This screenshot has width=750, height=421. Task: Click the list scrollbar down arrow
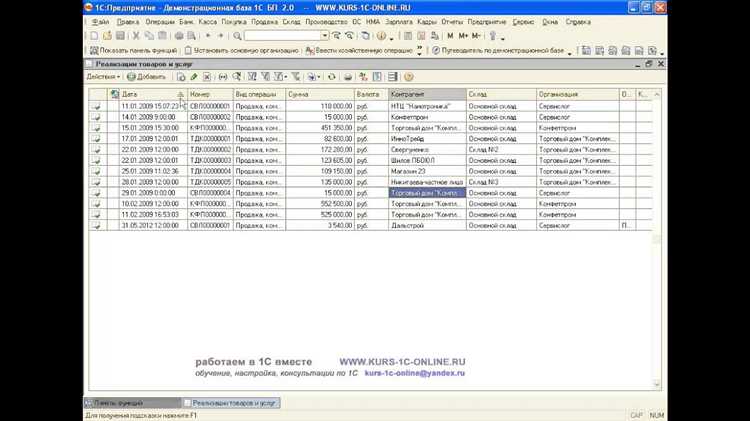pyautogui.click(x=657, y=384)
